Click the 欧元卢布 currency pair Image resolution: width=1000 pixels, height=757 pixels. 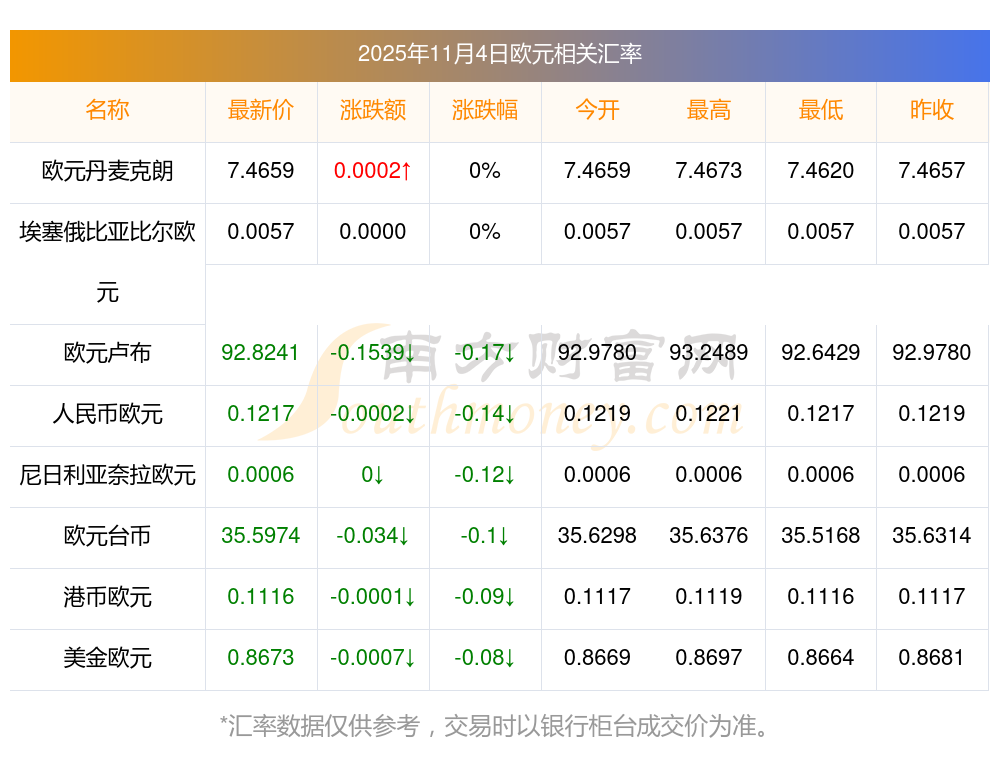pyautogui.click(x=107, y=353)
